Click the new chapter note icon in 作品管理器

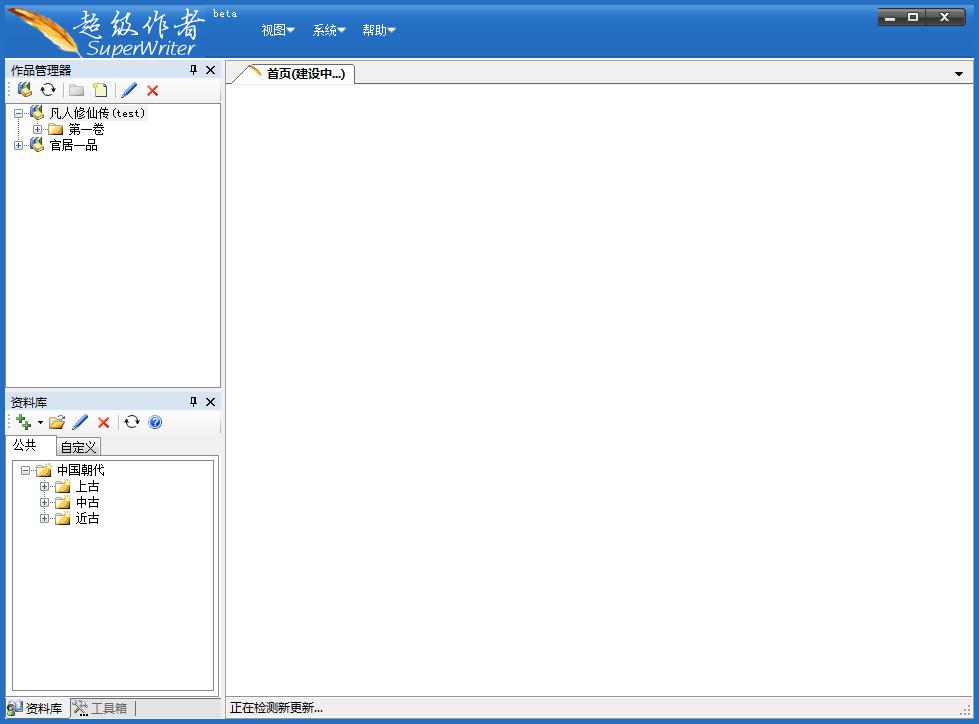click(x=100, y=90)
